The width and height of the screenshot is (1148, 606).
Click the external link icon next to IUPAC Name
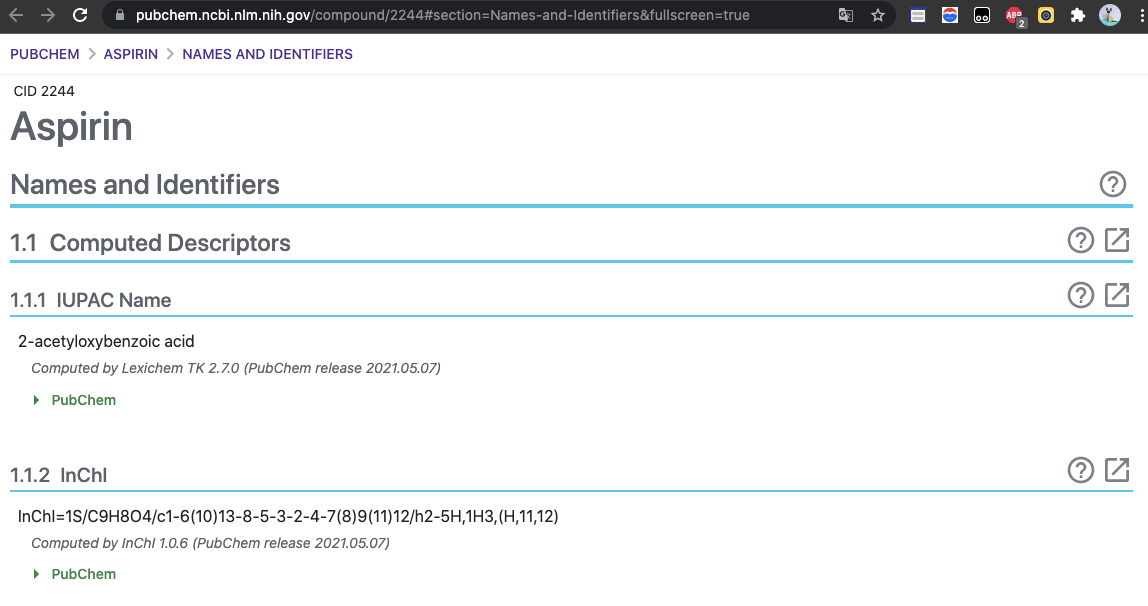(x=1117, y=295)
